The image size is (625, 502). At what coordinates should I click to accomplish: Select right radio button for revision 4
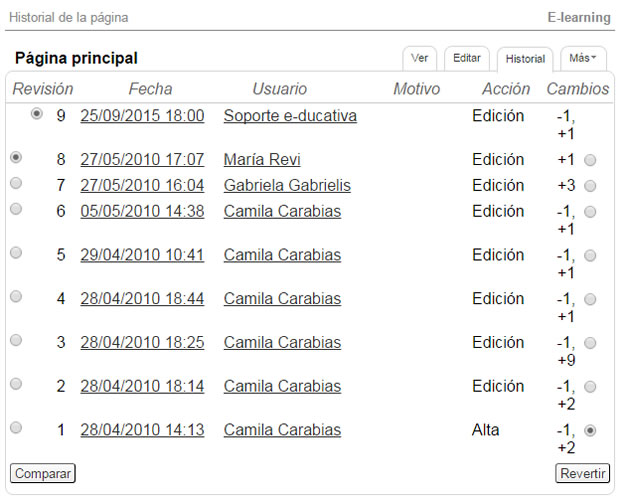590,299
